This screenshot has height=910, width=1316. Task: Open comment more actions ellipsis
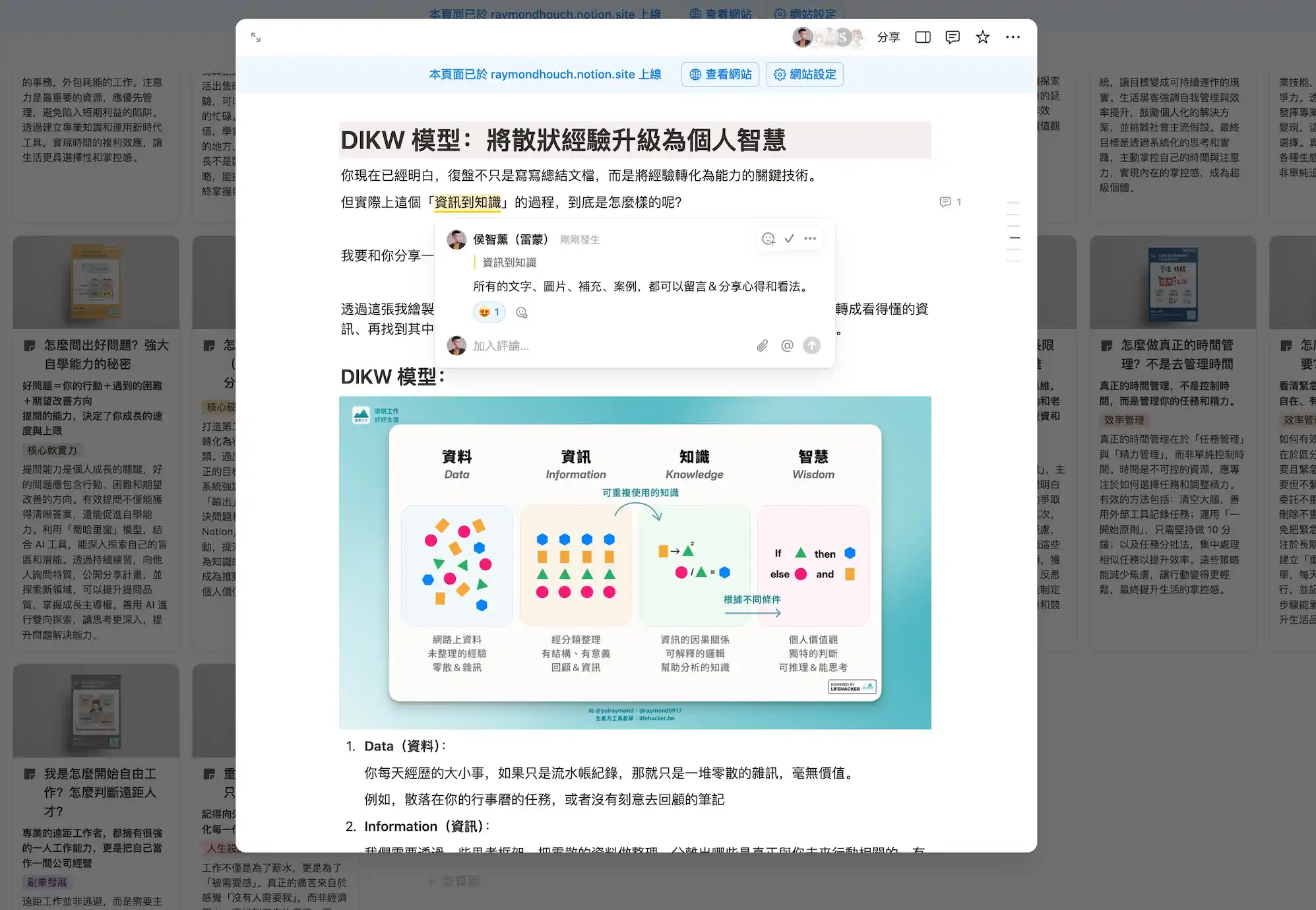(810, 239)
